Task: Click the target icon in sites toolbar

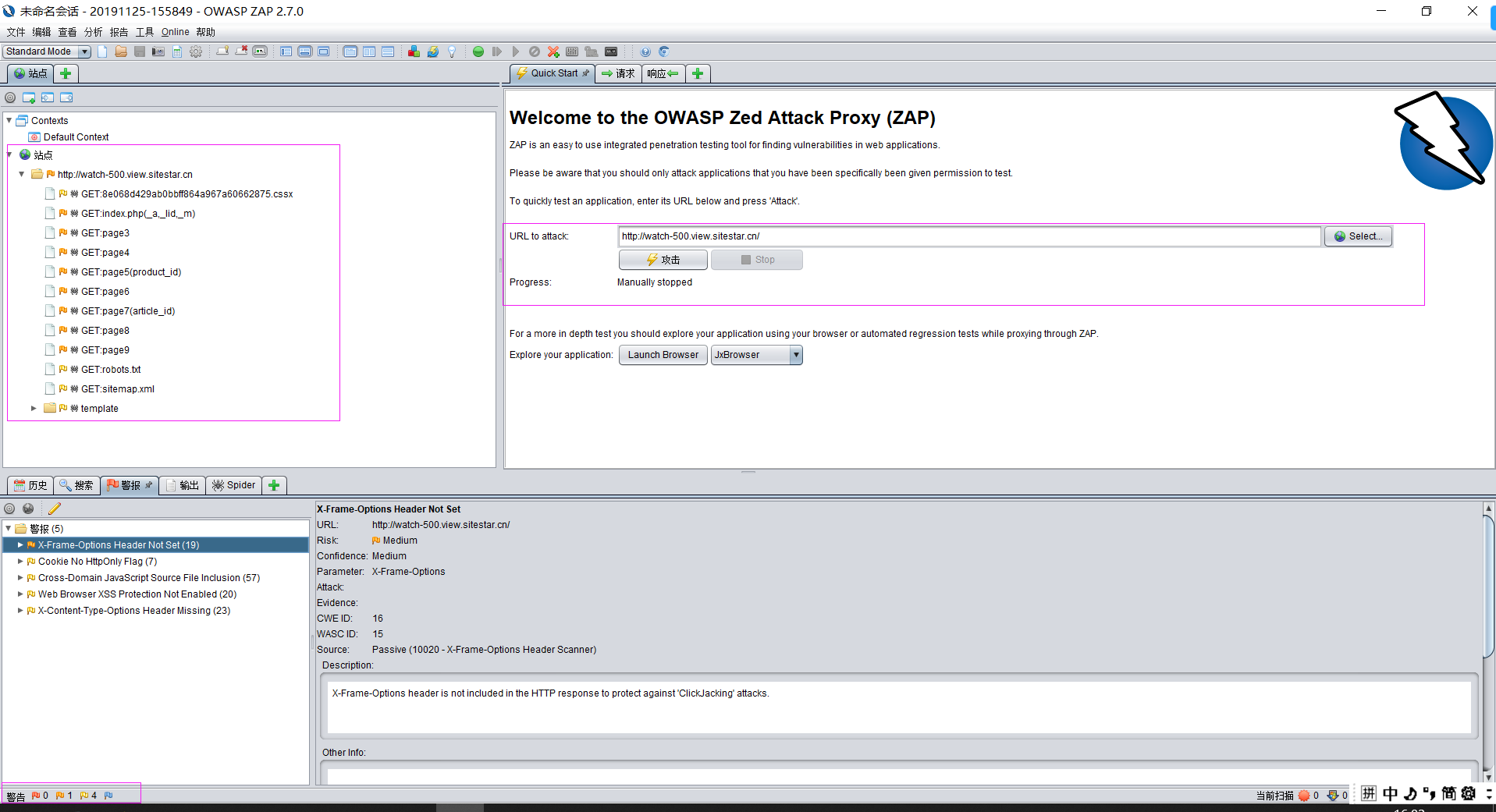Action: point(10,98)
